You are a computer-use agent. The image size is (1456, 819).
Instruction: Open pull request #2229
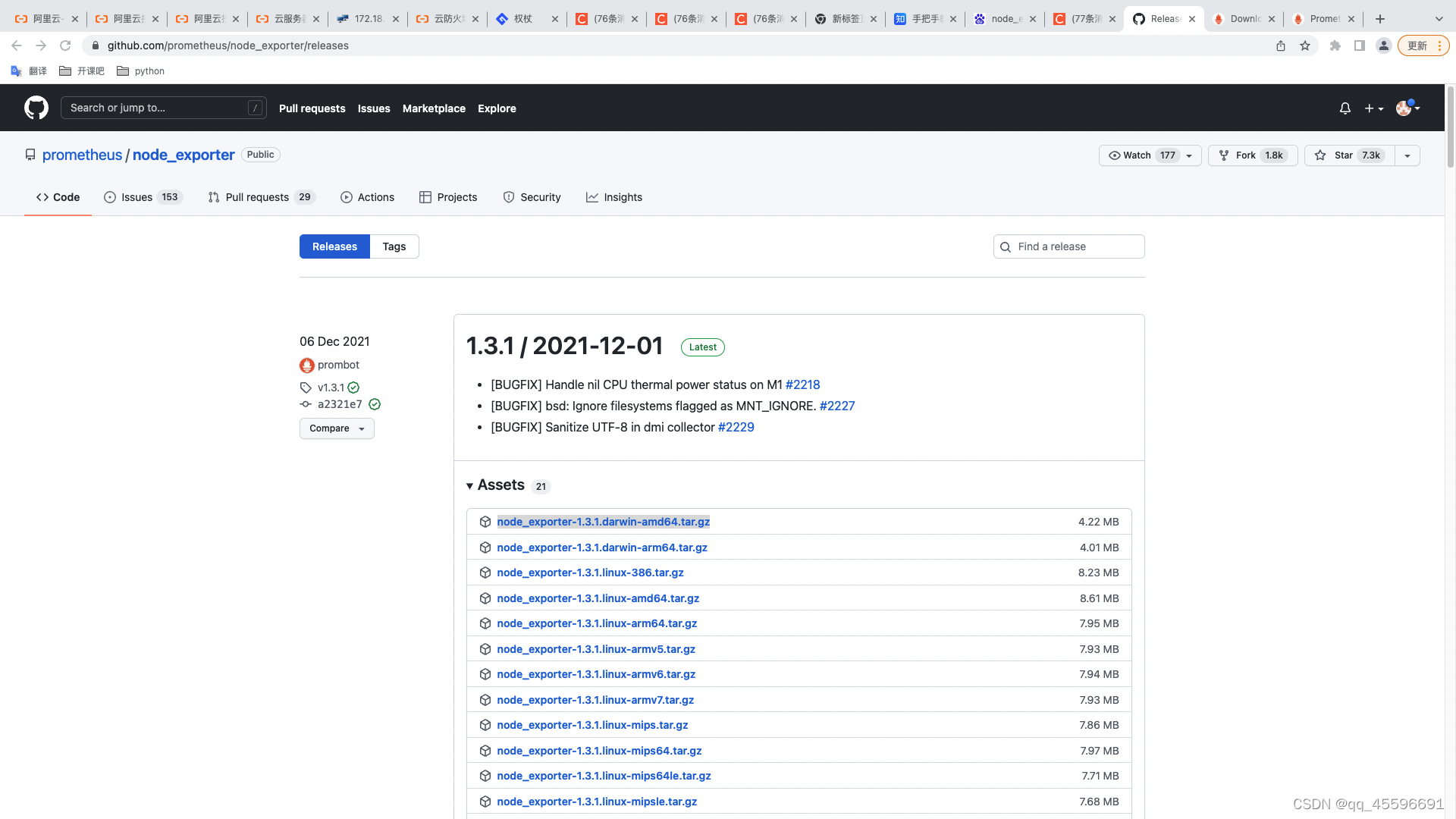click(x=736, y=427)
